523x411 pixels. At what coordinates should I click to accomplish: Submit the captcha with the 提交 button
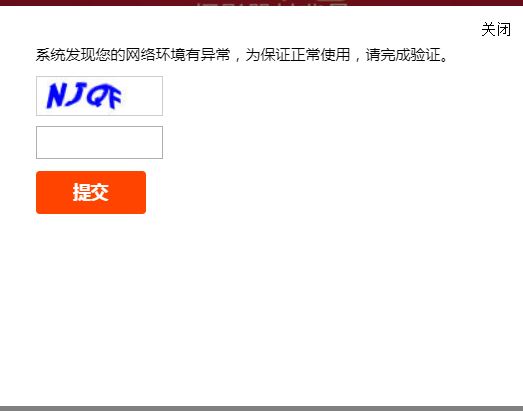pyautogui.click(x=91, y=192)
